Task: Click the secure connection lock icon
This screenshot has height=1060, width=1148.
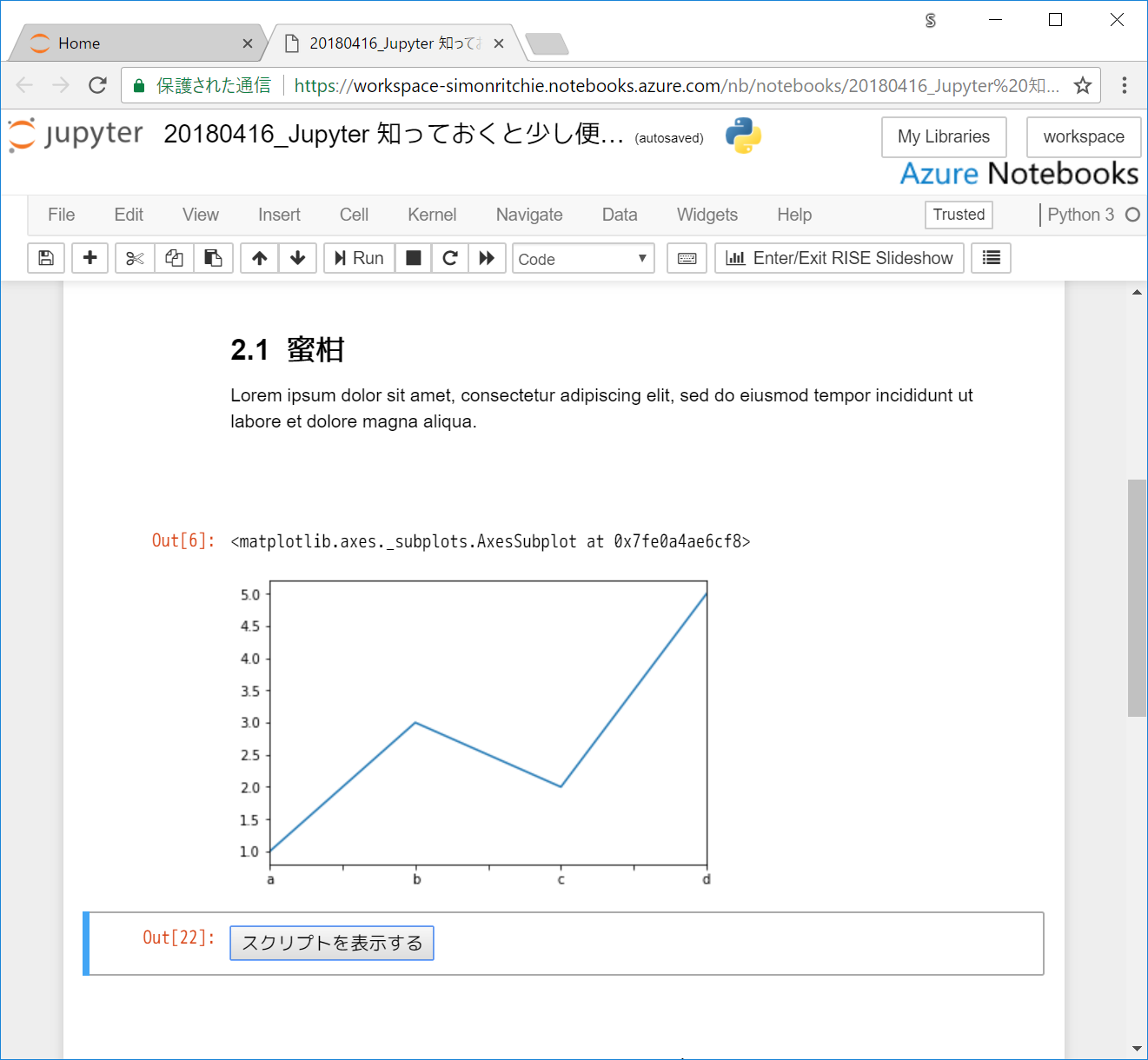Action: pos(138,86)
